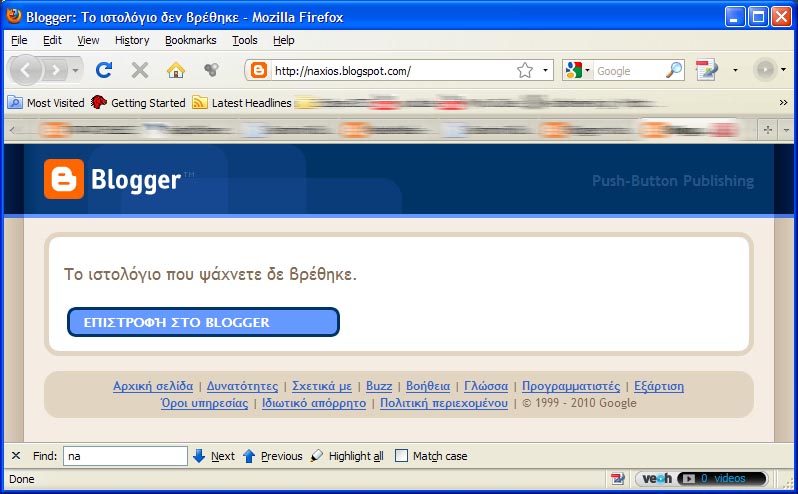Image resolution: width=798 pixels, height=494 pixels.
Task: Open the Αρχική σελίδα link
Action: (153, 386)
